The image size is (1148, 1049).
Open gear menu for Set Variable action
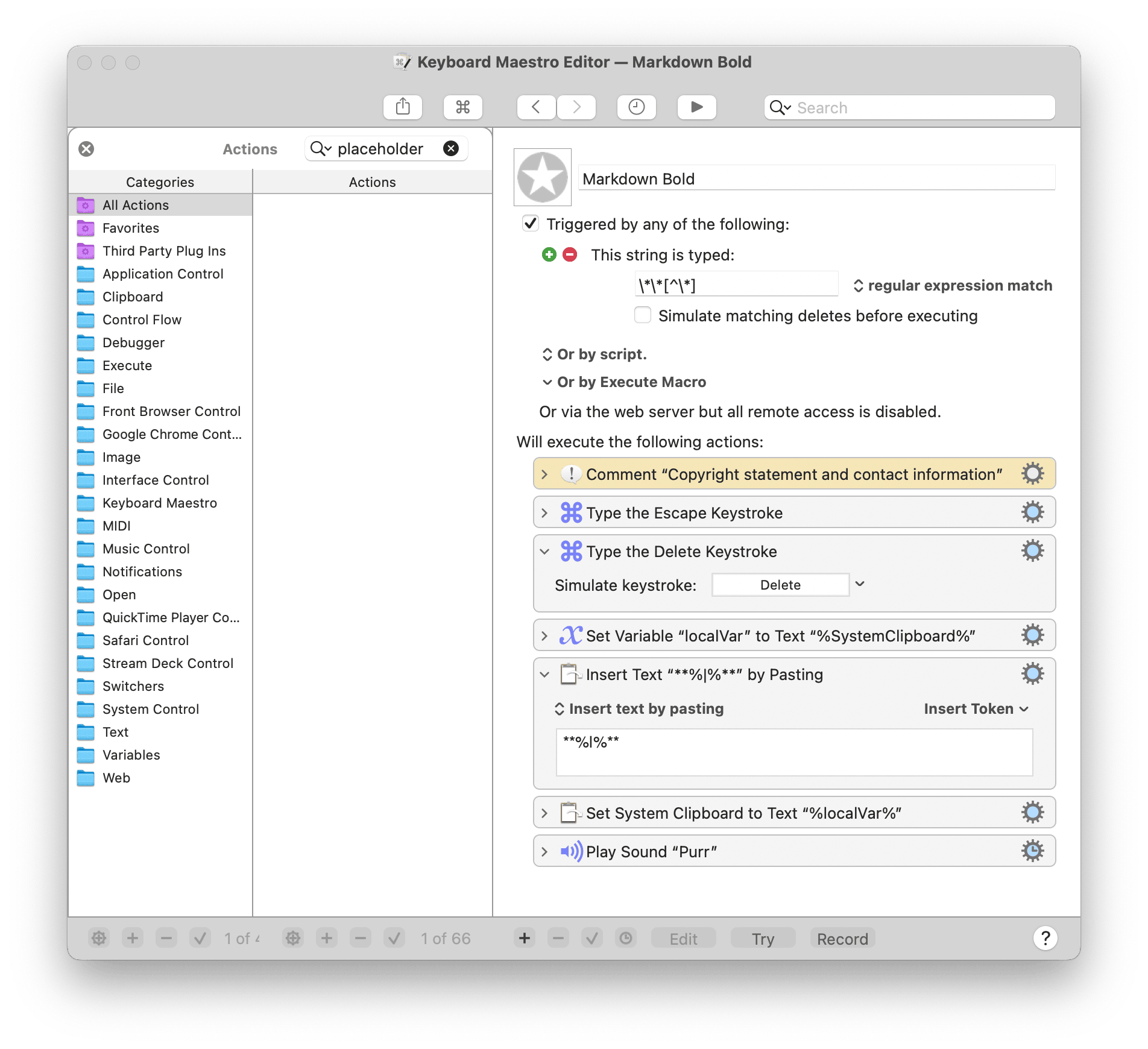pyautogui.click(x=1033, y=635)
